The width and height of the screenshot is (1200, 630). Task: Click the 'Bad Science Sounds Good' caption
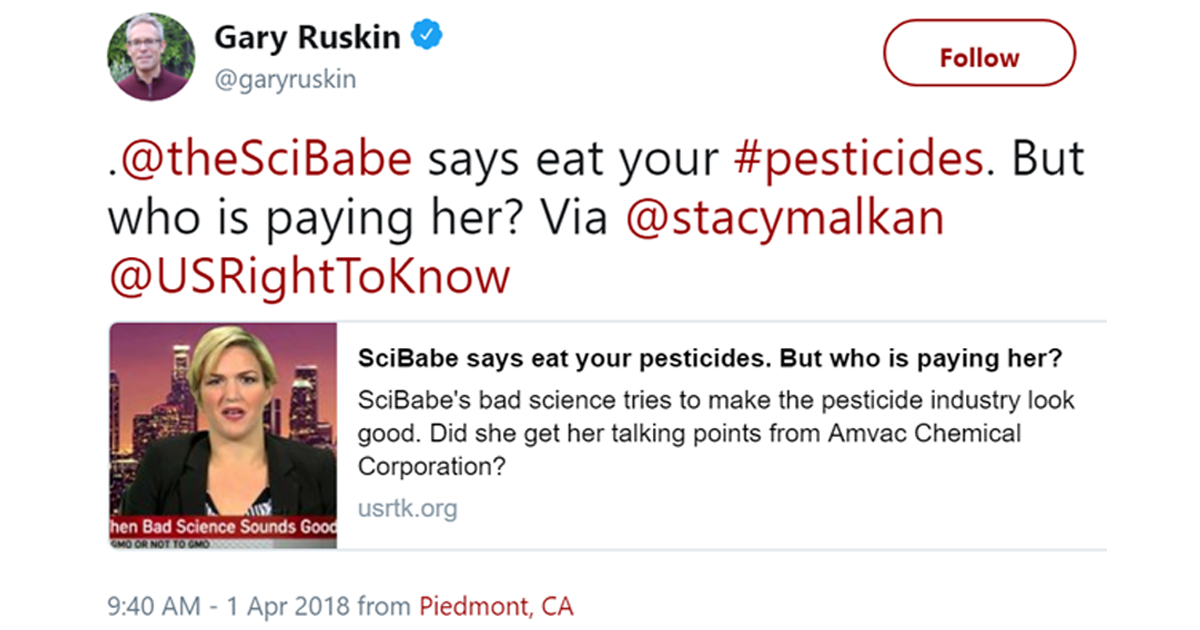[x=222, y=525]
